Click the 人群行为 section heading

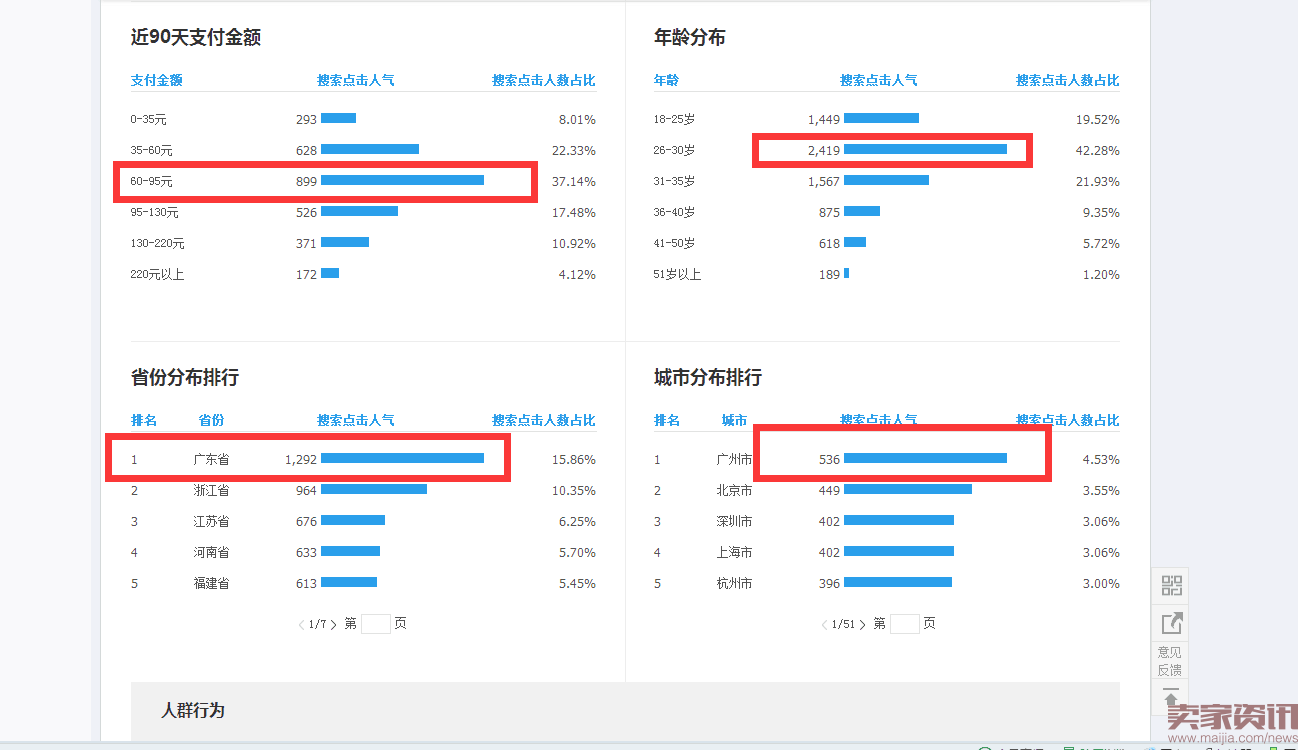pyautogui.click(x=193, y=711)
